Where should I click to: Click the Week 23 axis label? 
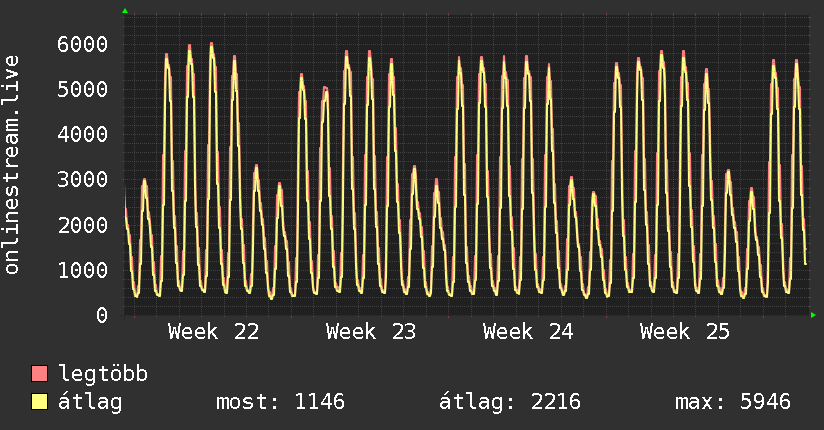click(x=371, y=332)
